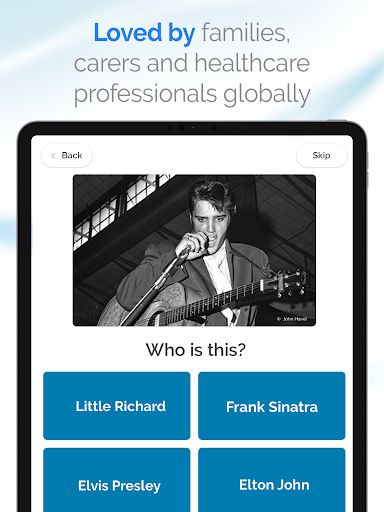
Task: Click the 'professionals globally' headline line
Action: pyautogui.click(x=192, y=94)
